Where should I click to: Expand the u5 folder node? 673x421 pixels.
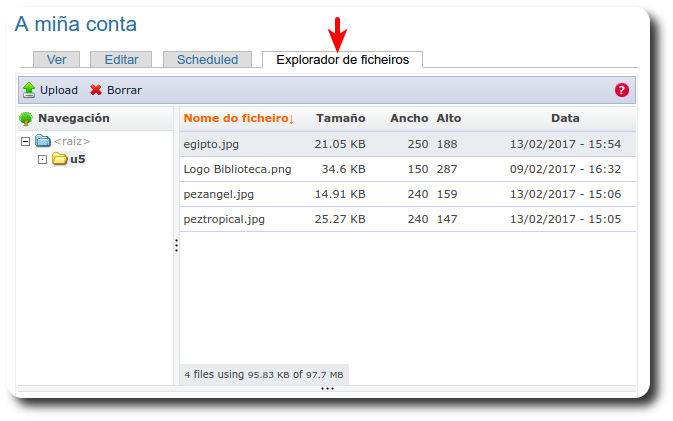click(42, 159)
